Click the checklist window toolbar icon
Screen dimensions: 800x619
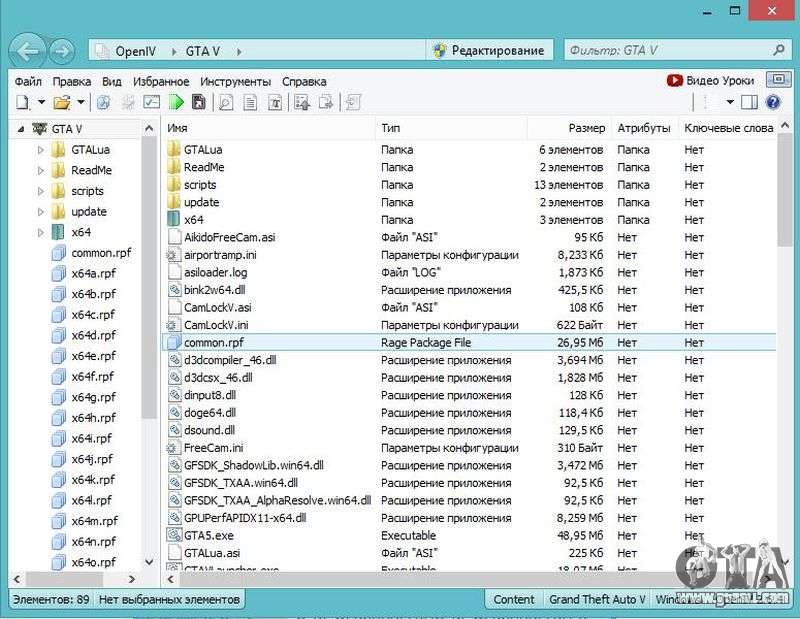[x=152, y=102]
